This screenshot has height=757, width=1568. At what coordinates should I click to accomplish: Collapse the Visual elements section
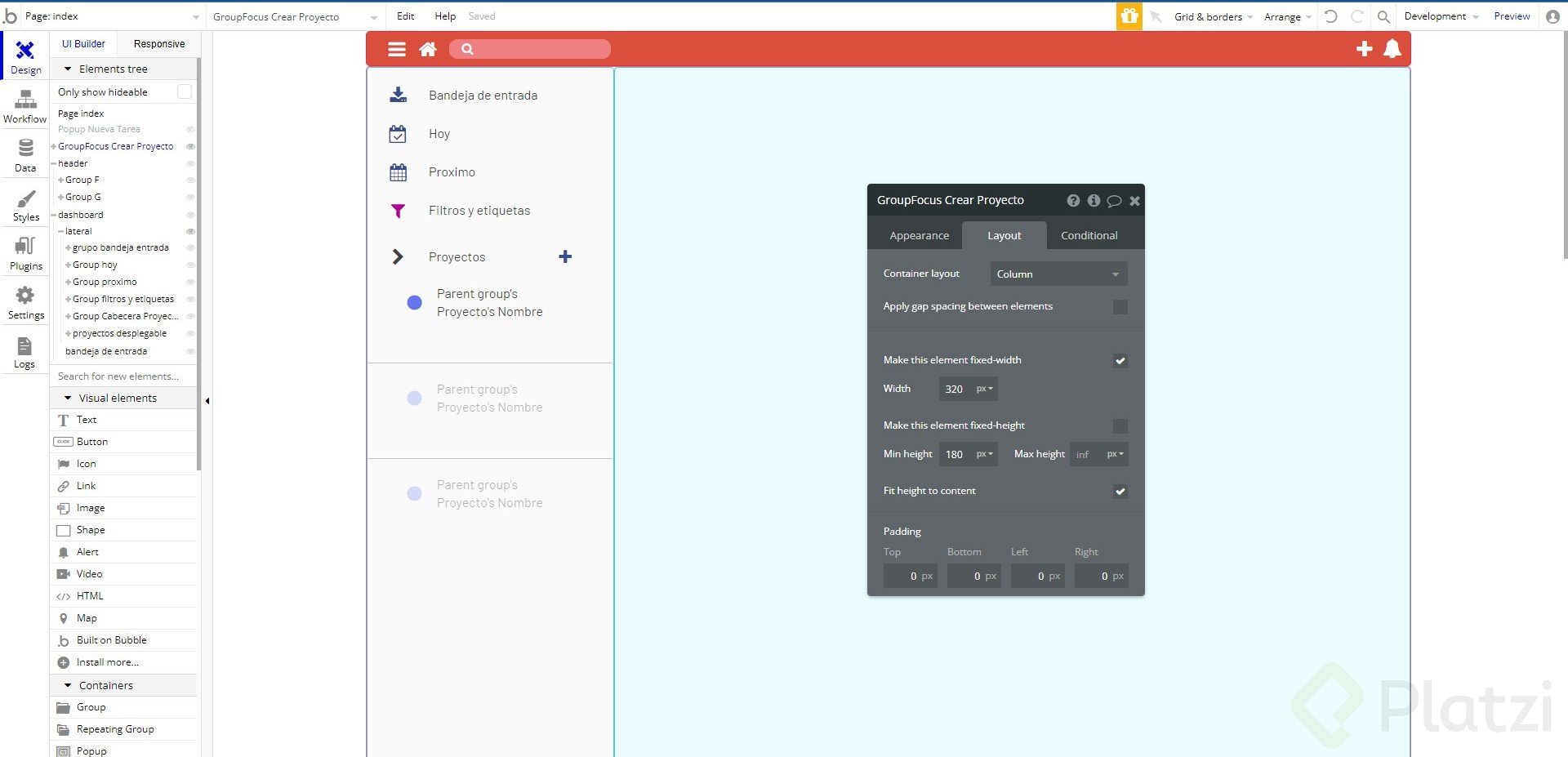coord(68,398)
